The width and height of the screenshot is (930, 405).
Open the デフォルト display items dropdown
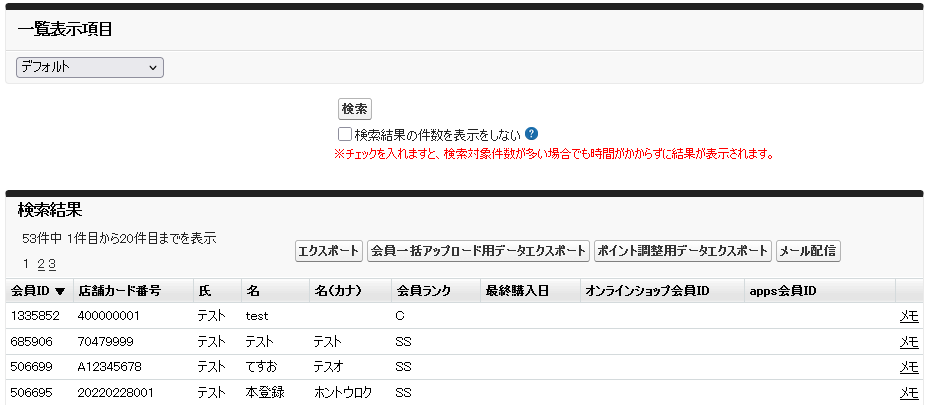90,67
